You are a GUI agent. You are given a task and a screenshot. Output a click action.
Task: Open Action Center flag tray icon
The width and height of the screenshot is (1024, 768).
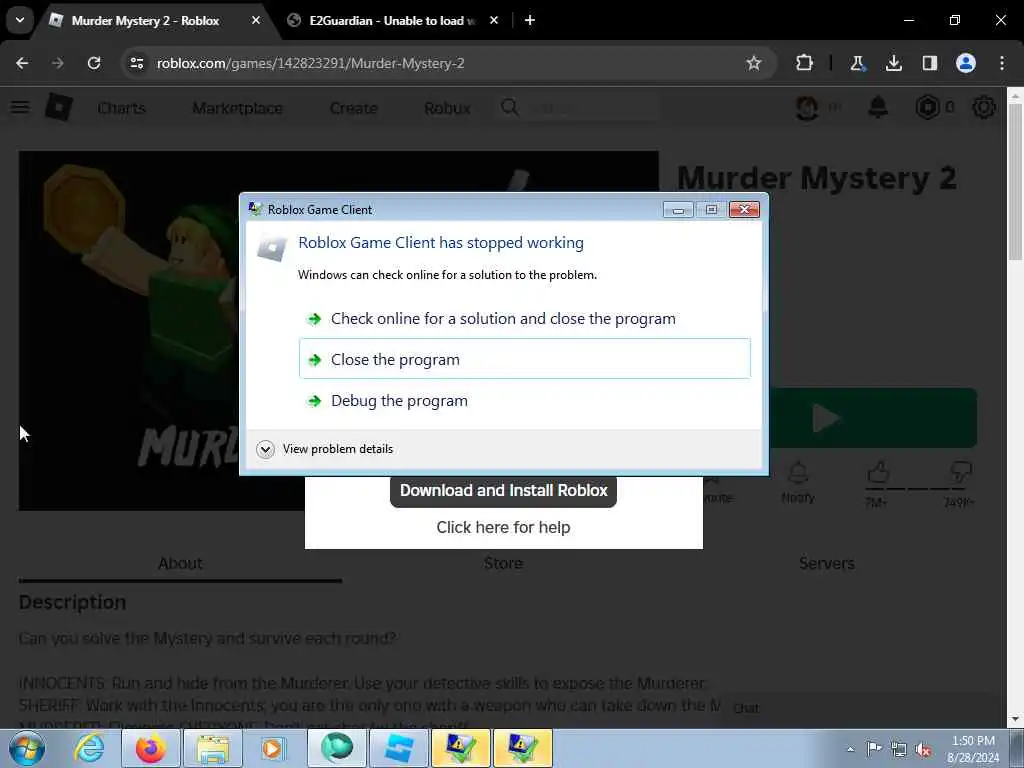pos(874,749)
